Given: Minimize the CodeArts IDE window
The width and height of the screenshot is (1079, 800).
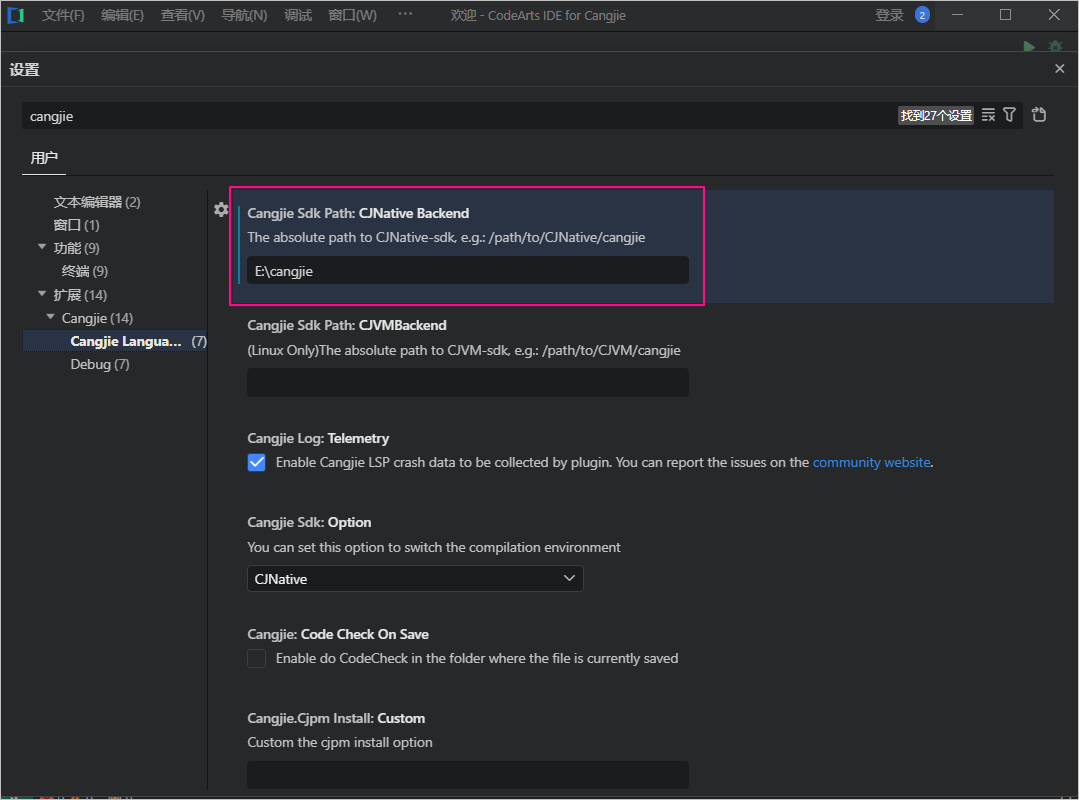Looking at the screenshot, I should pos(957,14).
